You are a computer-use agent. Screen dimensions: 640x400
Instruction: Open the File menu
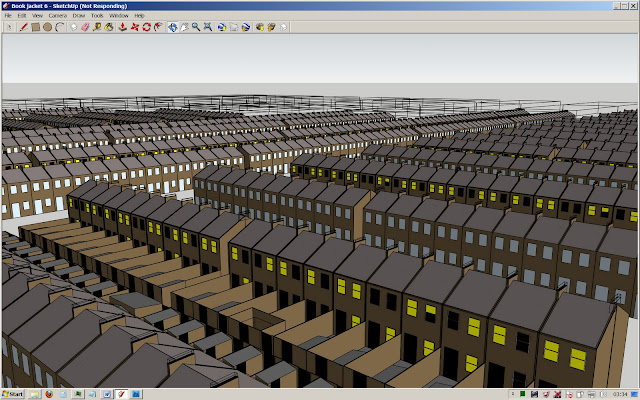pos(8,16)
